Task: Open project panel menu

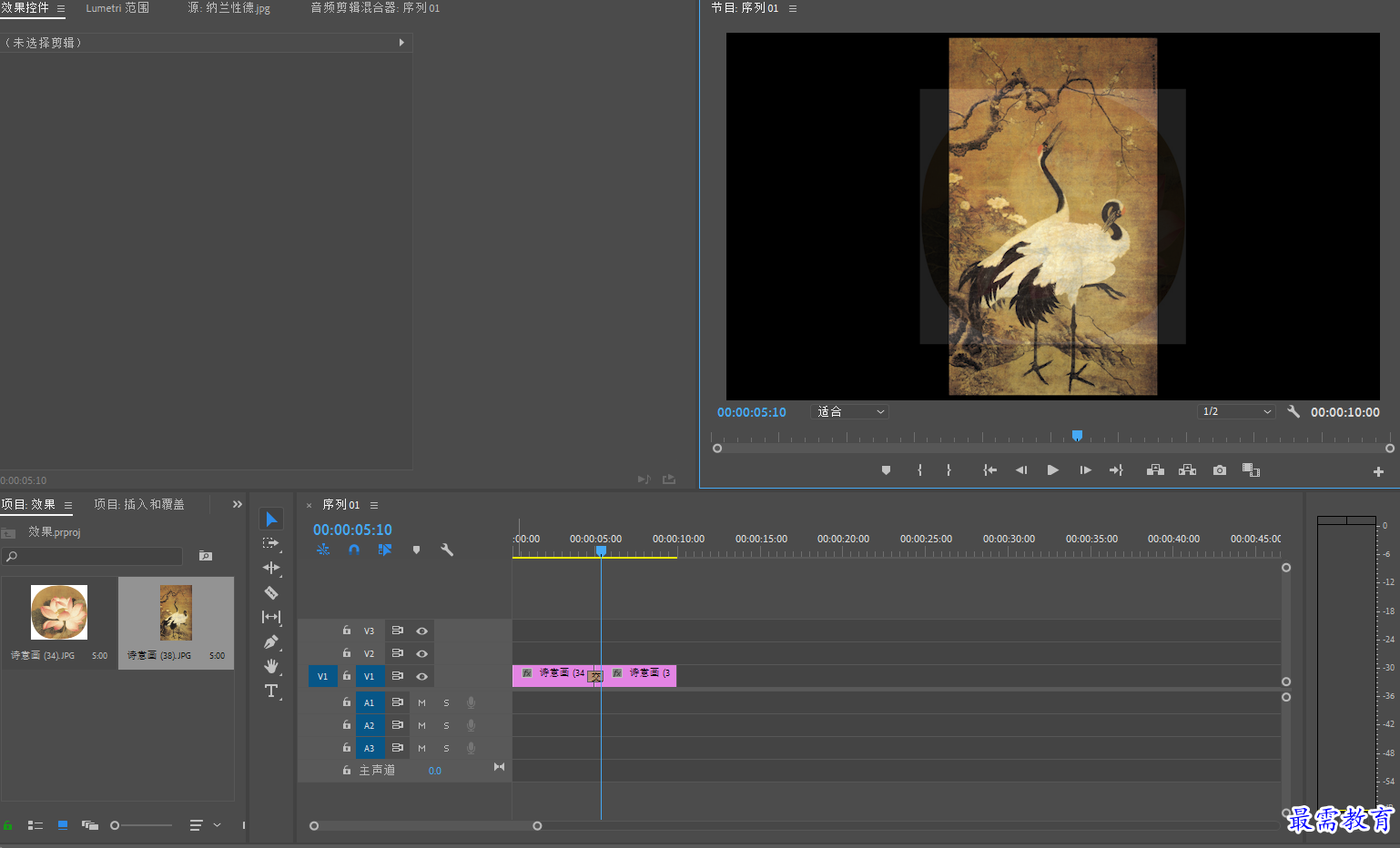Action: pyautogui.click(x=67, y=505)
